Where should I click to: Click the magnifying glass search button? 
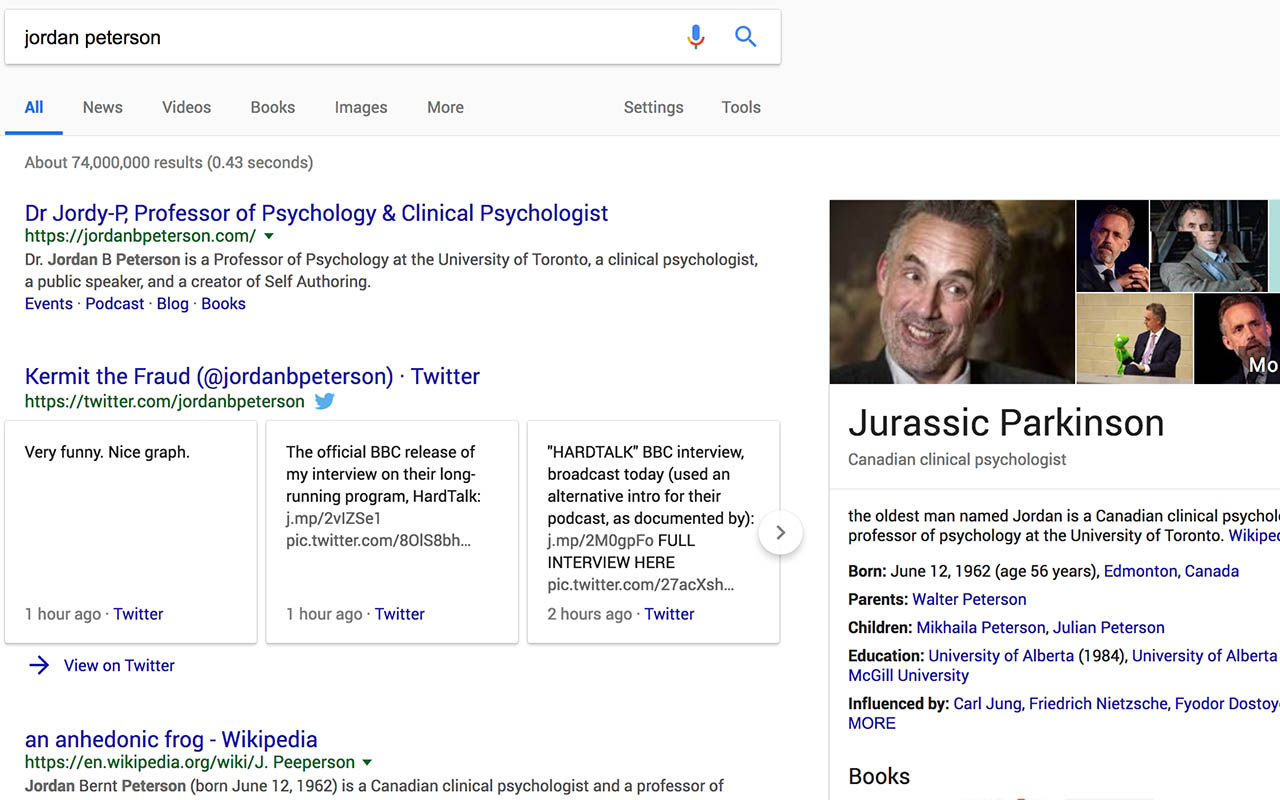(x=745, y=37)
